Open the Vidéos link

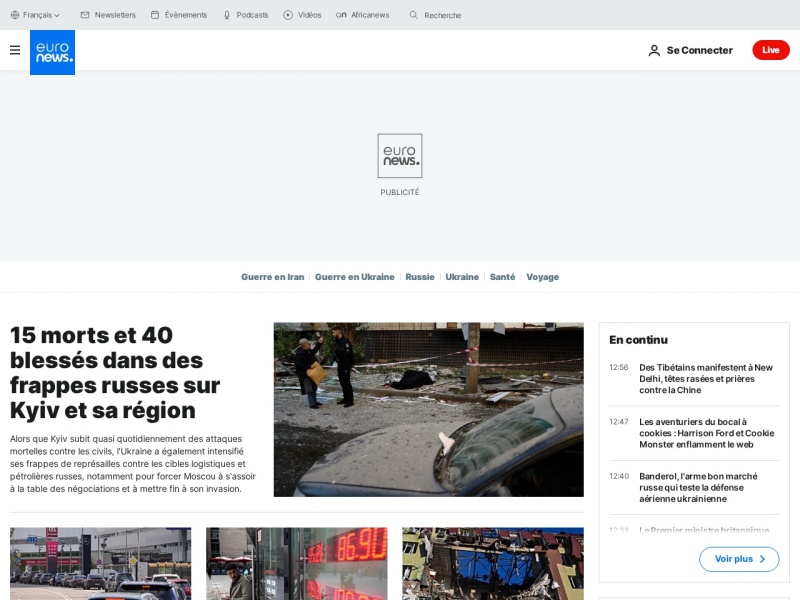click(310, 15)
